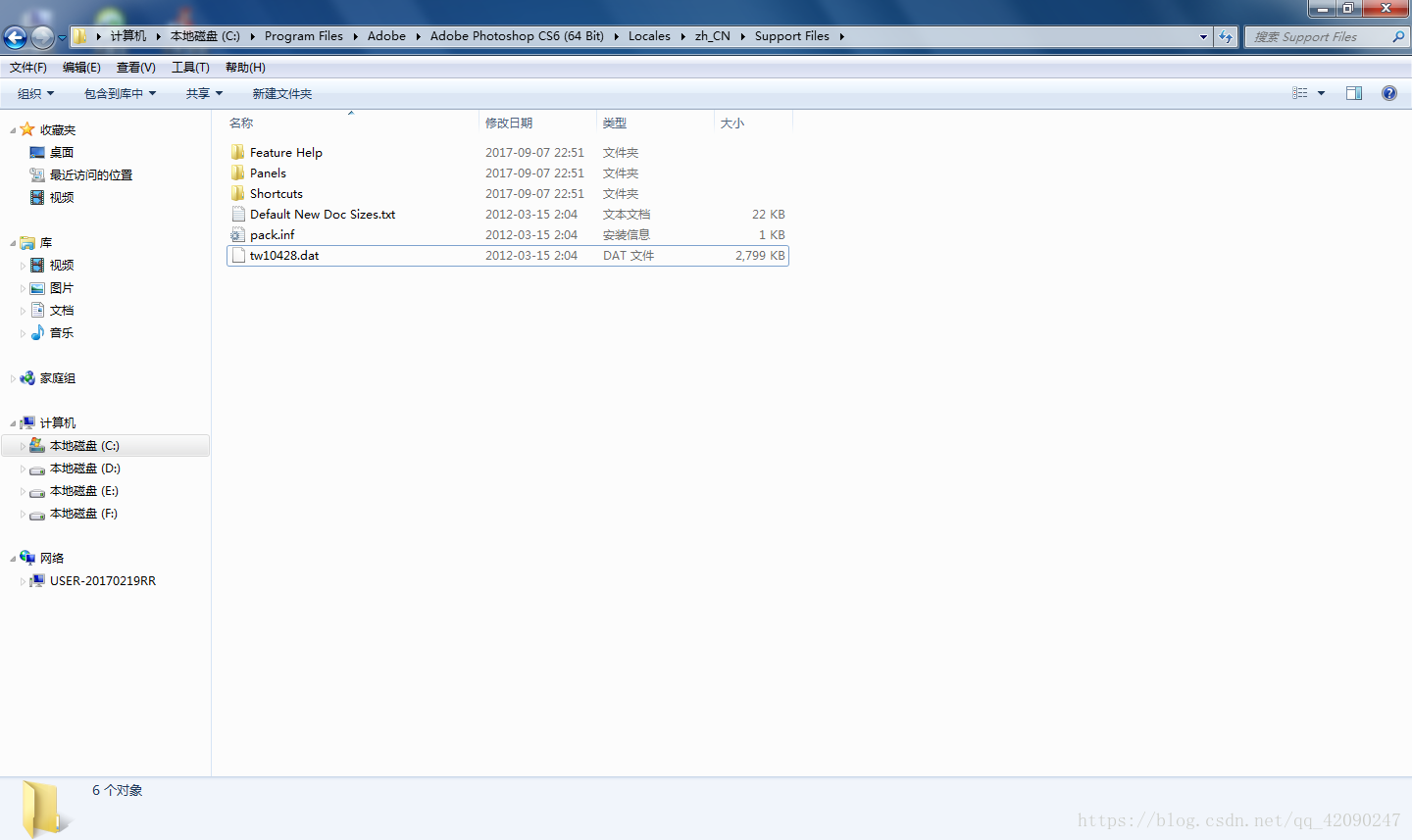The width and height of the screenshot is (1412, 840).
Task: Collapse the 收藏夹 tree section
Action: point(13,130)
